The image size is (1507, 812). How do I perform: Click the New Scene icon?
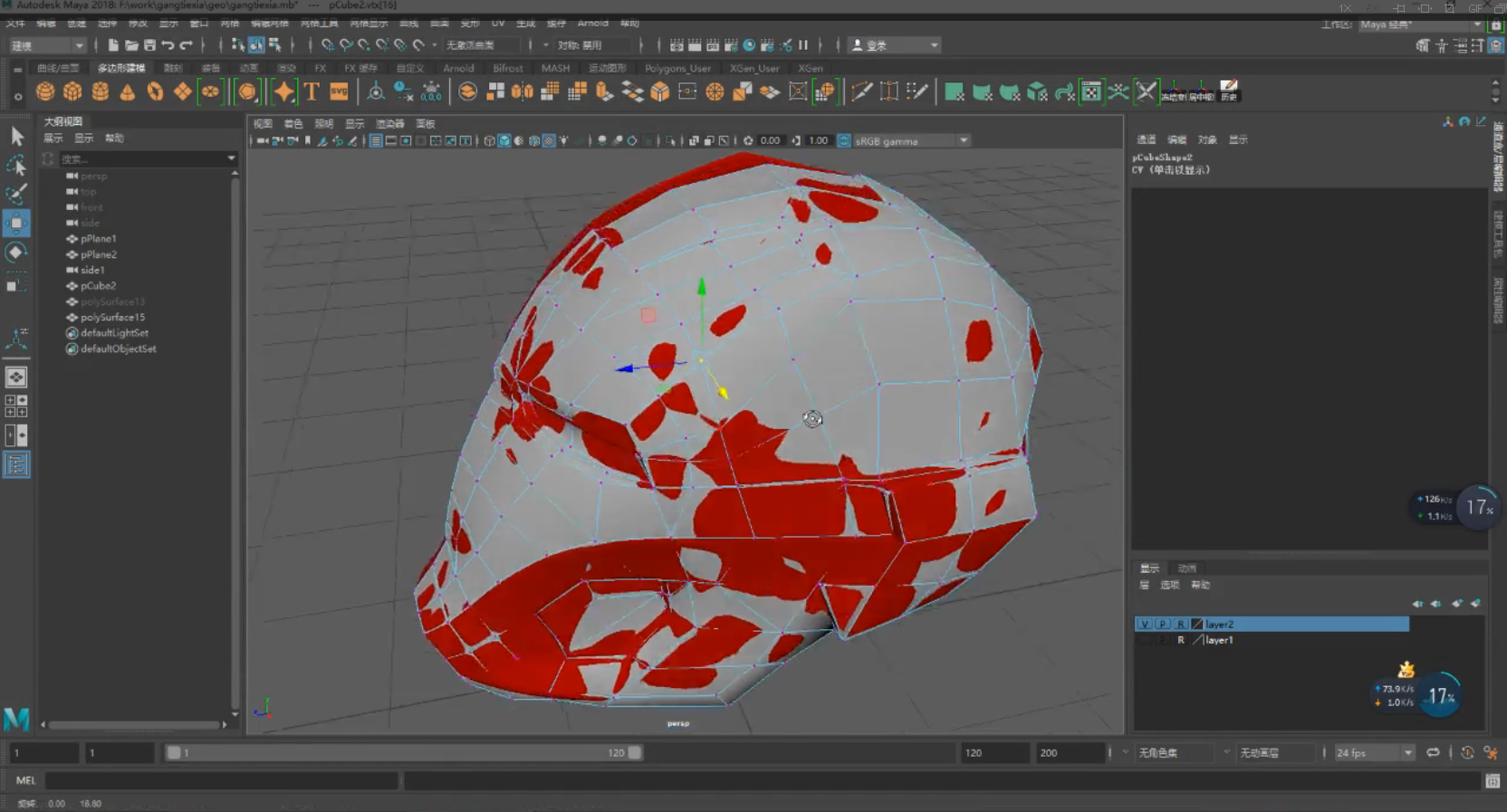113,44
